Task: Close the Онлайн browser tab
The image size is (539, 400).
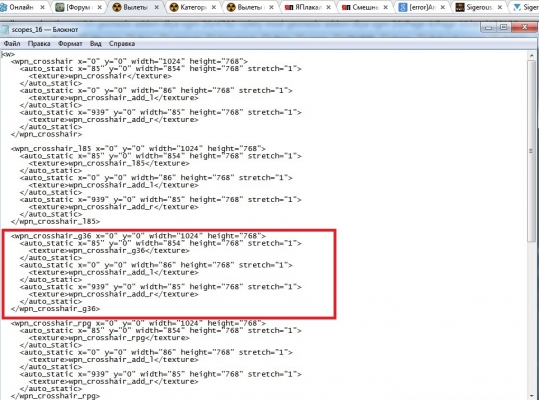Action: tap(42, 7)
